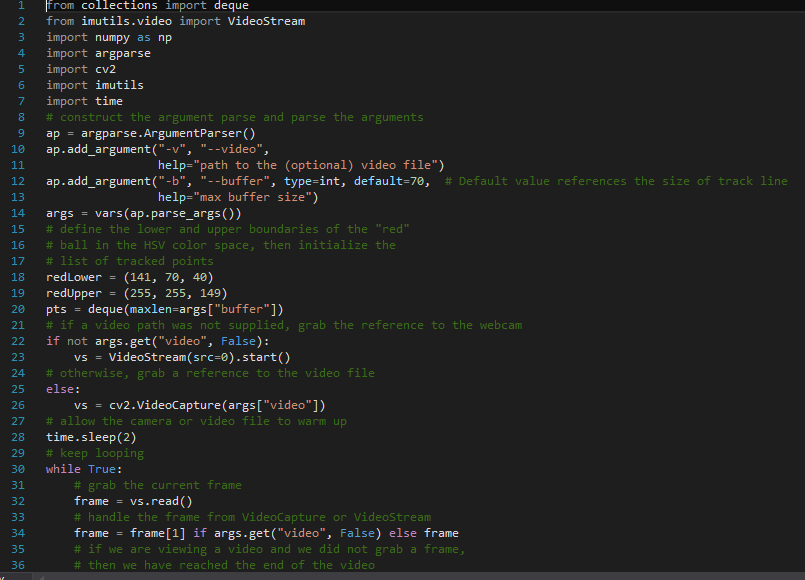This screenshot has width=805, height=580.
Task: Click the else keyword on line 25
Action: (x=58, y=389)
